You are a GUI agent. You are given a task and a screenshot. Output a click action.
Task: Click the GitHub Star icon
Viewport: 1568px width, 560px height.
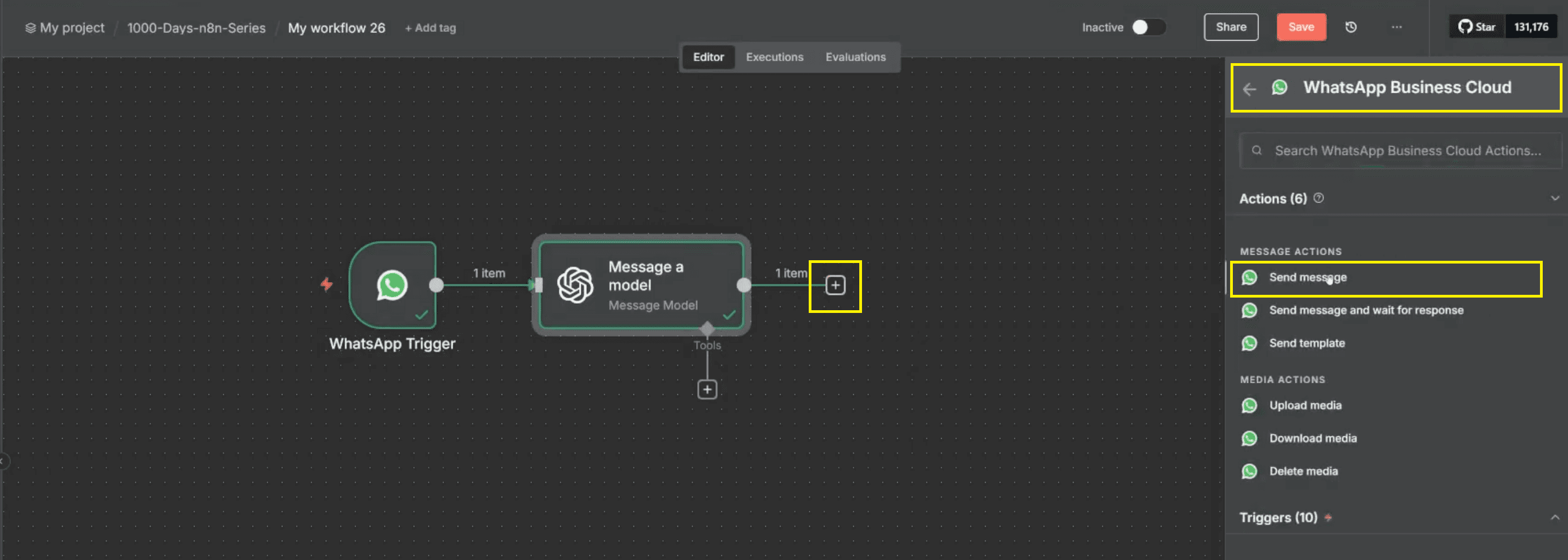(x=1476, y=26)
